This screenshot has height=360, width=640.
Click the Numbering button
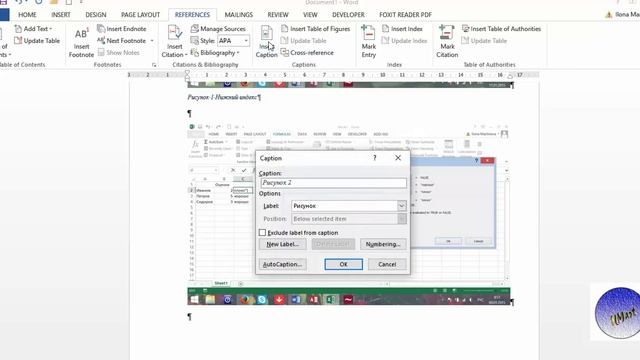tap(383, 244)
